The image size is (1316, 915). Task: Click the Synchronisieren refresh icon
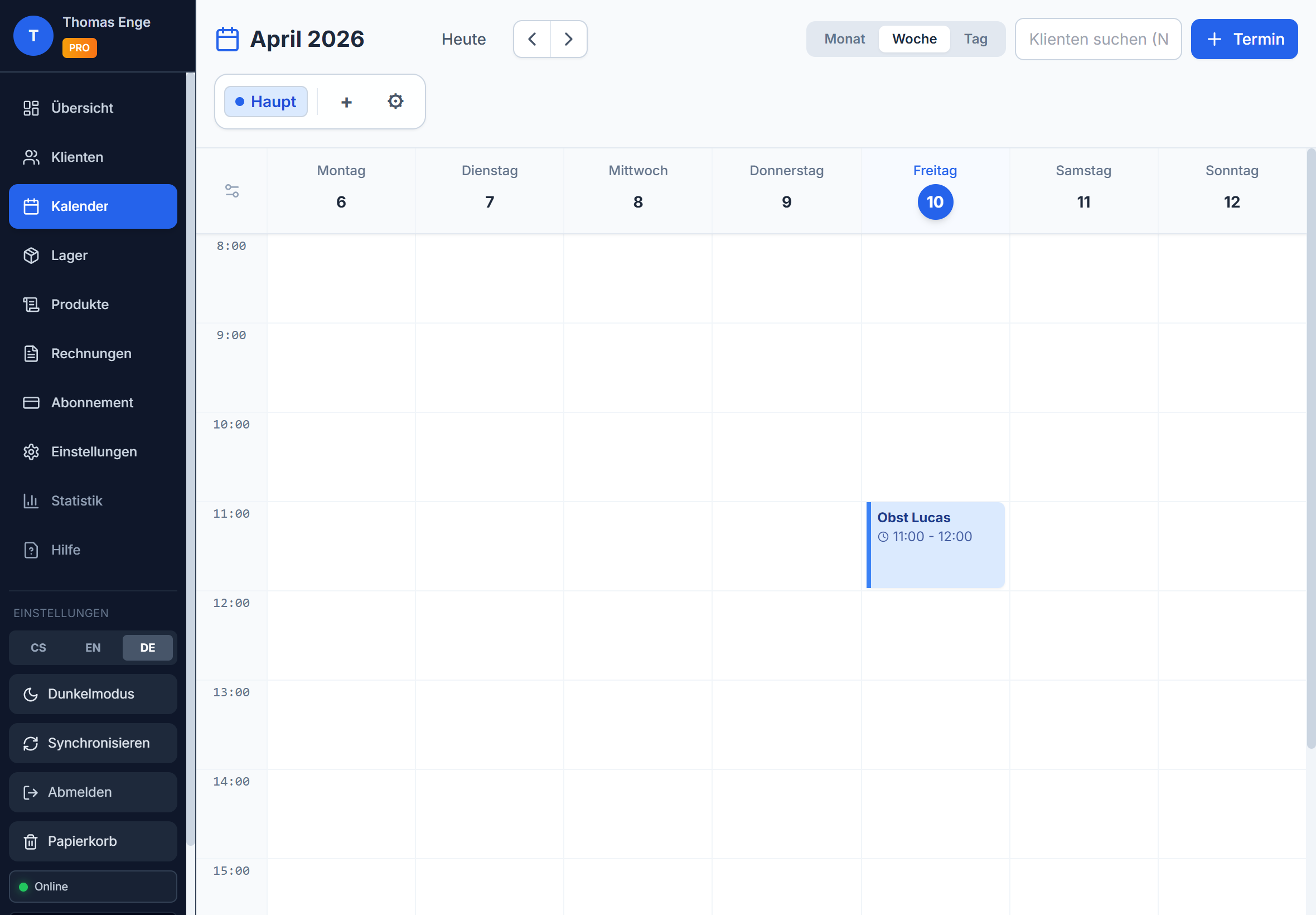(31, 743)
